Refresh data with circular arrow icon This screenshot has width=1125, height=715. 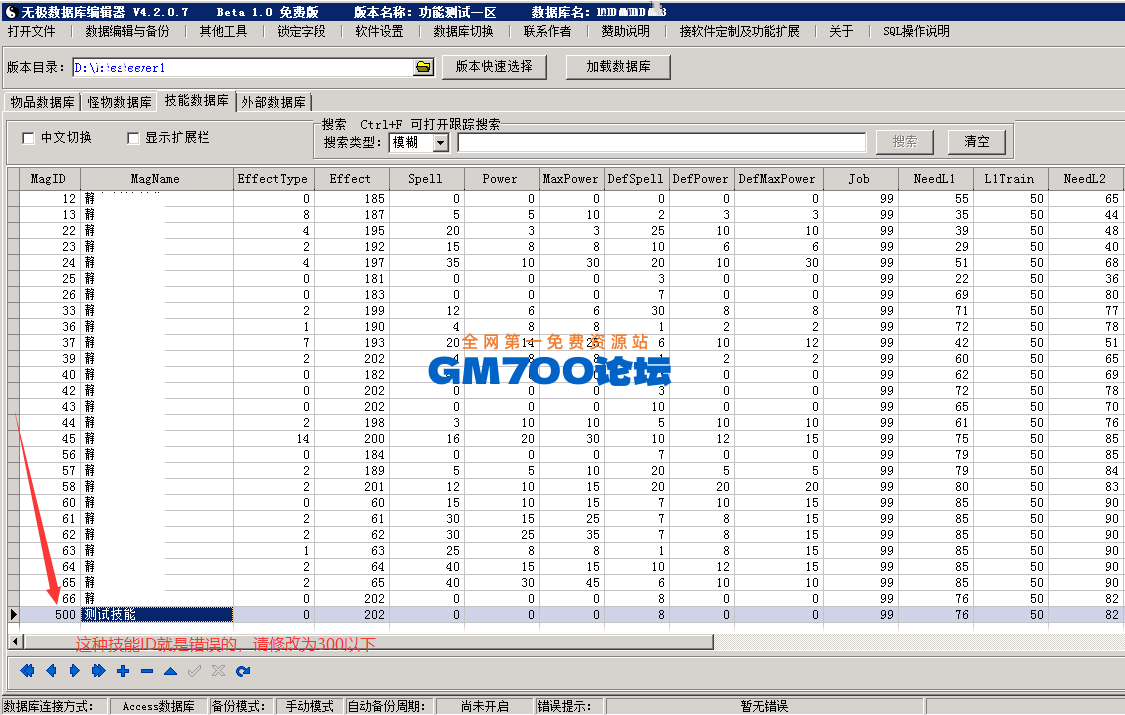click(241, 671)
